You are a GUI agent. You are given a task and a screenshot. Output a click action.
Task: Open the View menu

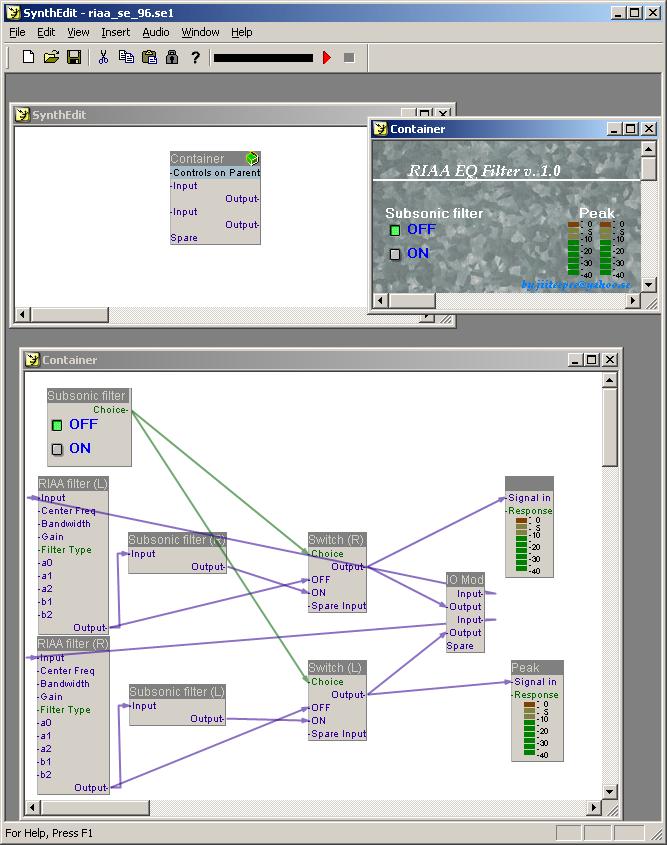(x=78, y=32)
